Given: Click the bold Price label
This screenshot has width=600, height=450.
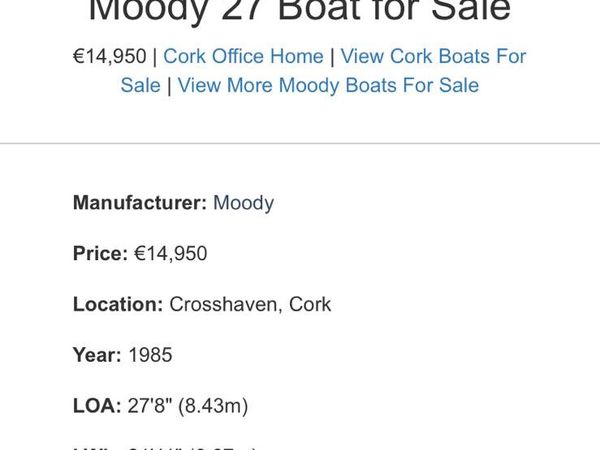Looking at the screenshot, I should coord(100,254).
